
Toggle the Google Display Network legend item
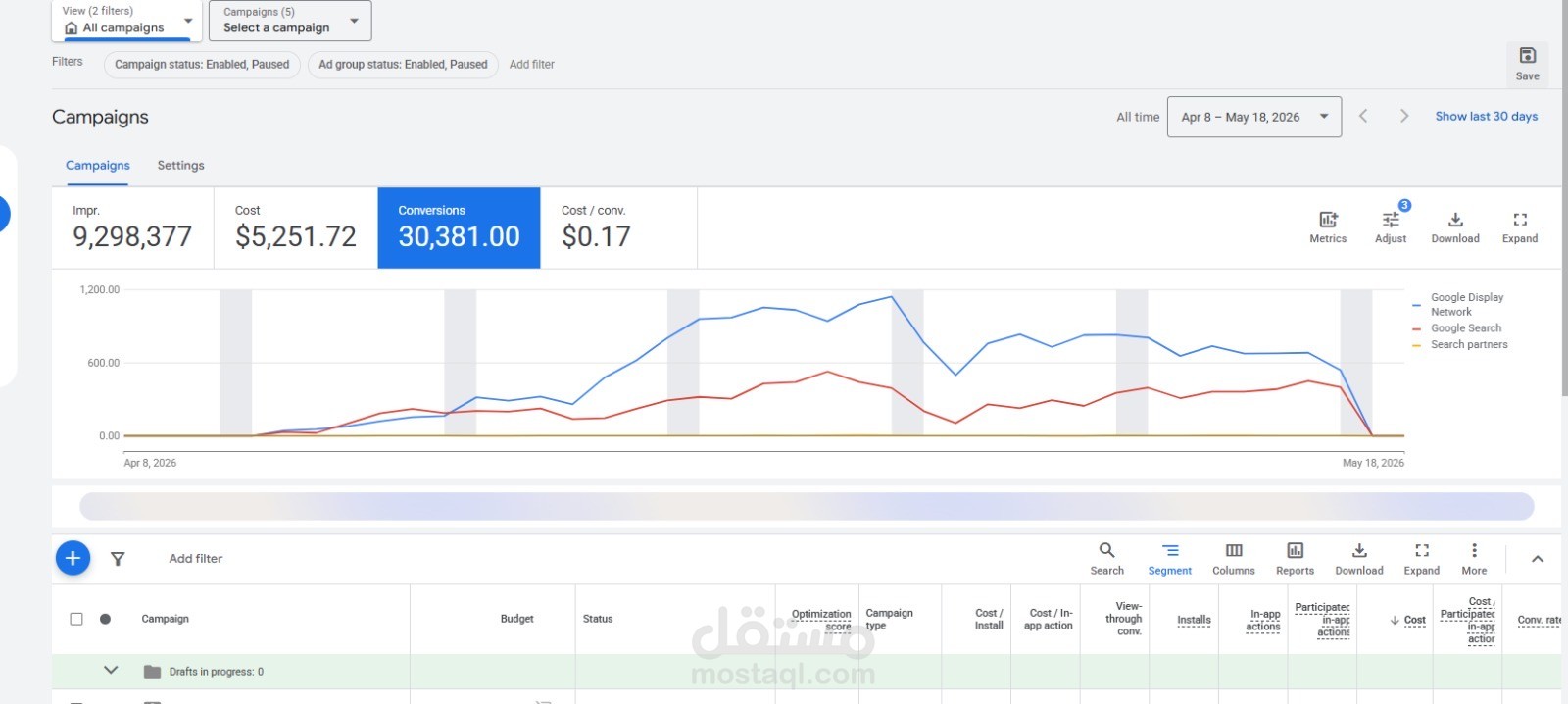pos(1458,304)
